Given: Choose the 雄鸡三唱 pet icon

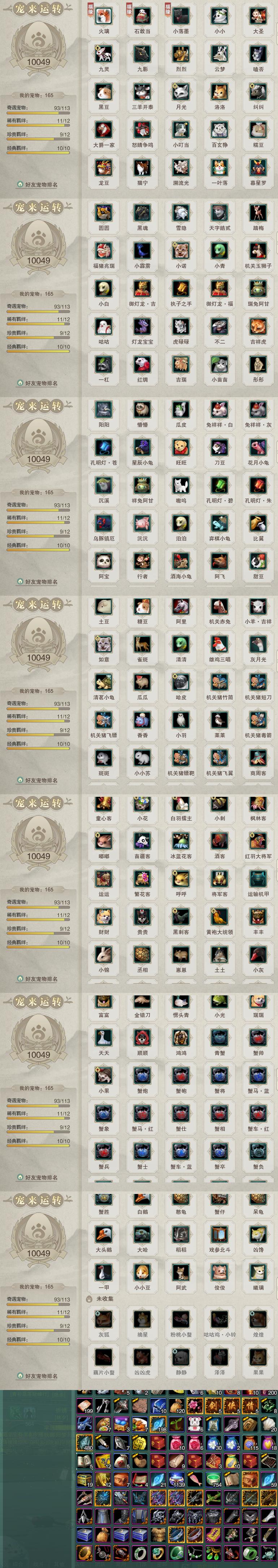Looking at the screenshot, I should click(x=220, y=644).
